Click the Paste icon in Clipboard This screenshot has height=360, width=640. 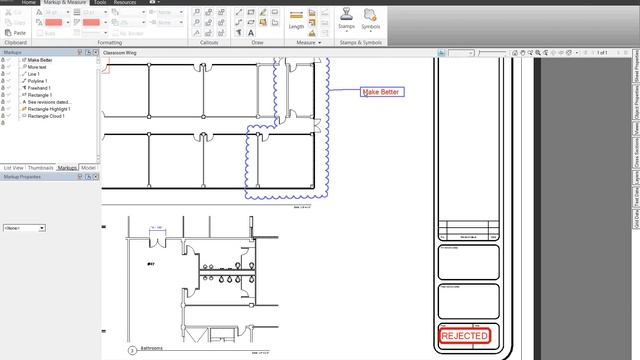coord(8,33)
